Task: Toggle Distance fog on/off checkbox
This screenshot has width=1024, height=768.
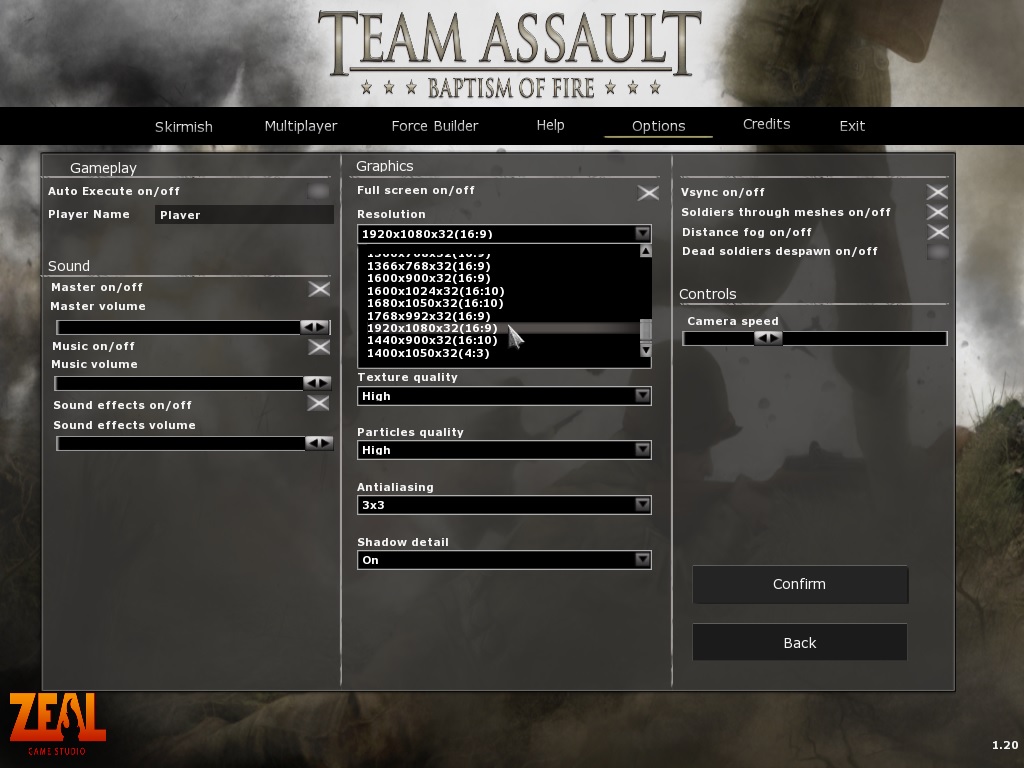Action: [x=938, y=232]
